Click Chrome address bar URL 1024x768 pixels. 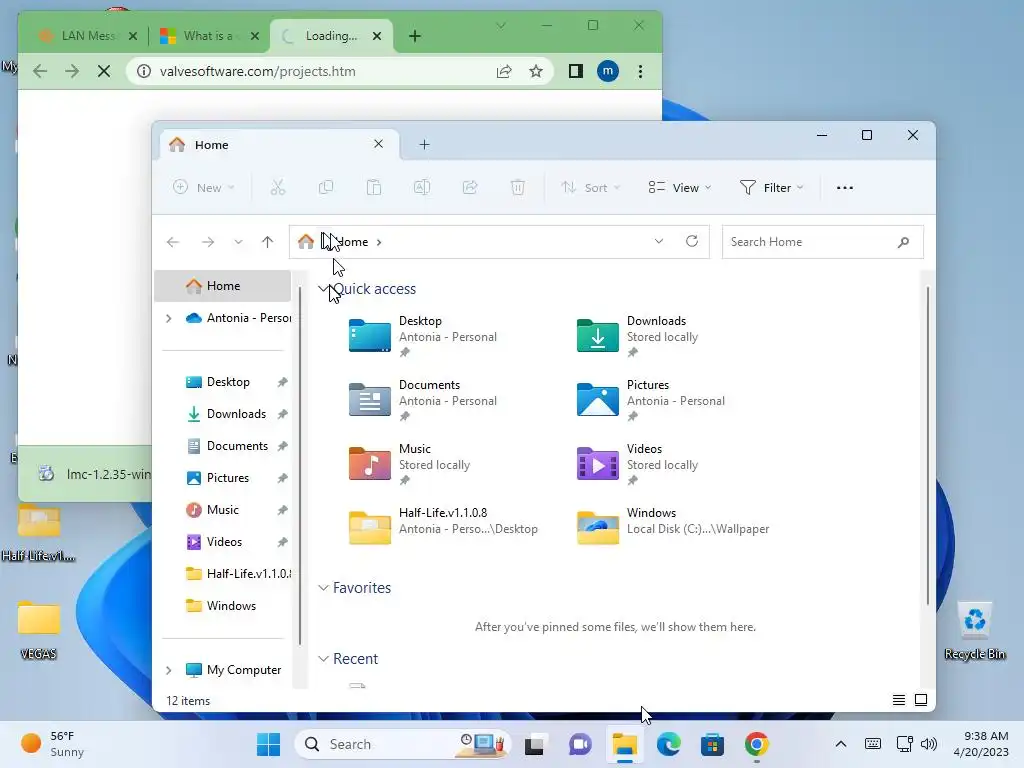pyautogui.click(x=257, y=71)
